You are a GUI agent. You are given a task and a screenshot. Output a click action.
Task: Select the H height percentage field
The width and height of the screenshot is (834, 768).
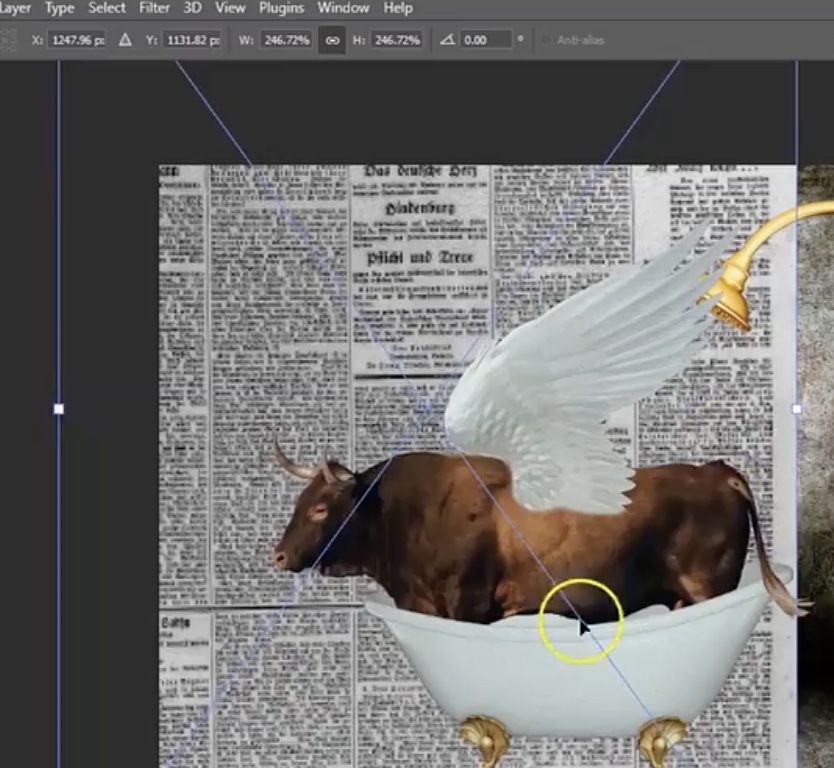[x=397, y=40]
